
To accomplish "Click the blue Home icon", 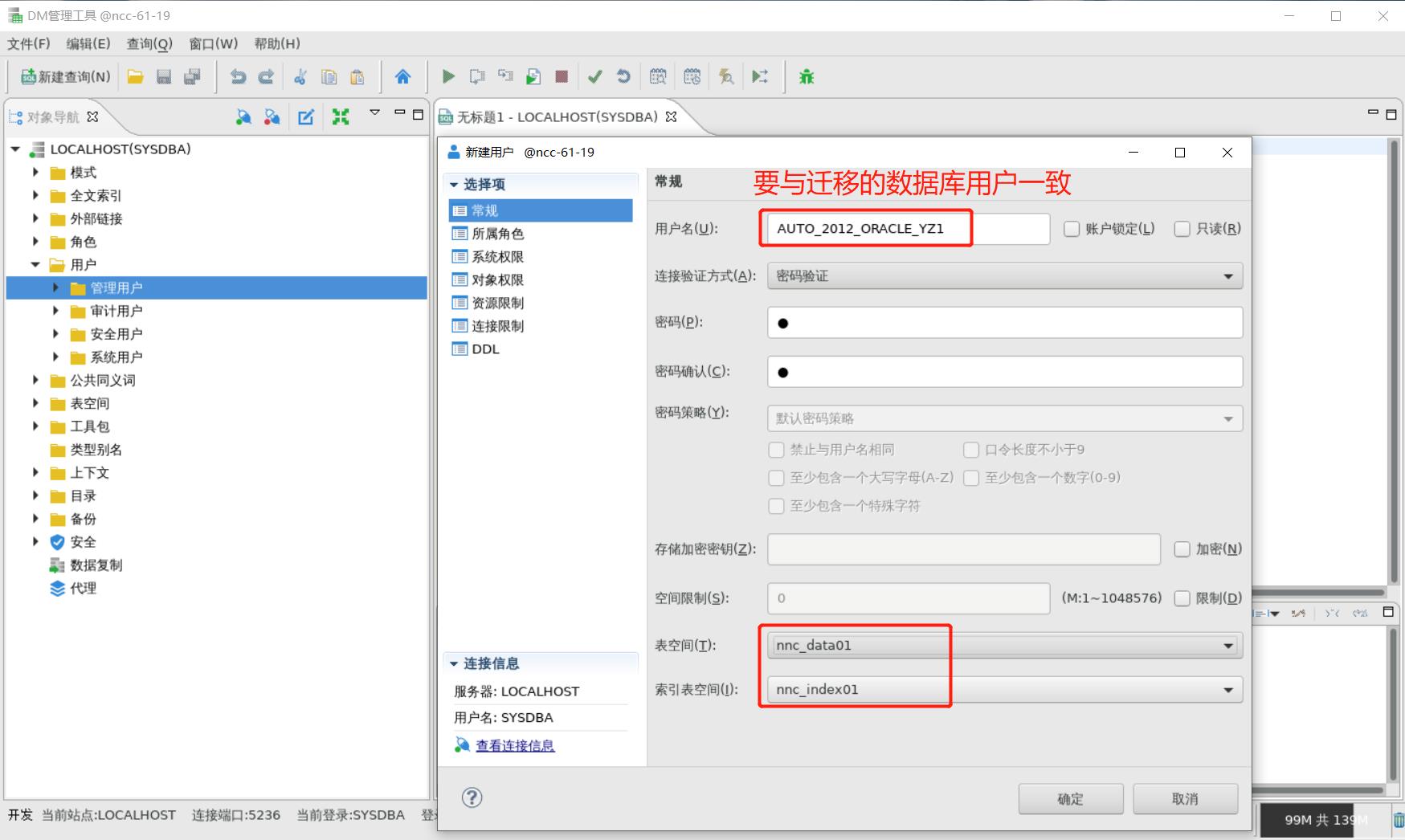I will pos(402,77).
